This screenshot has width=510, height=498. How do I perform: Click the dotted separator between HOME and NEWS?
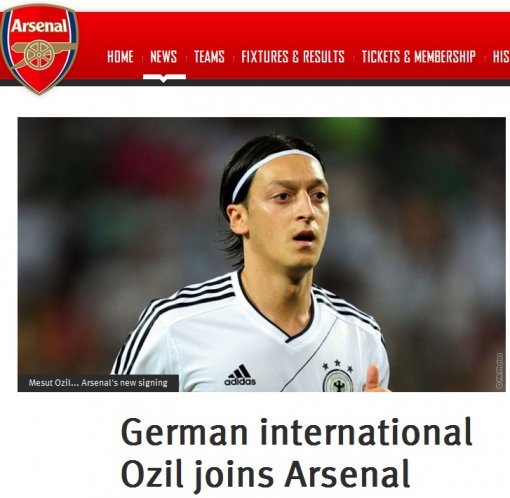tap(142, 58)
